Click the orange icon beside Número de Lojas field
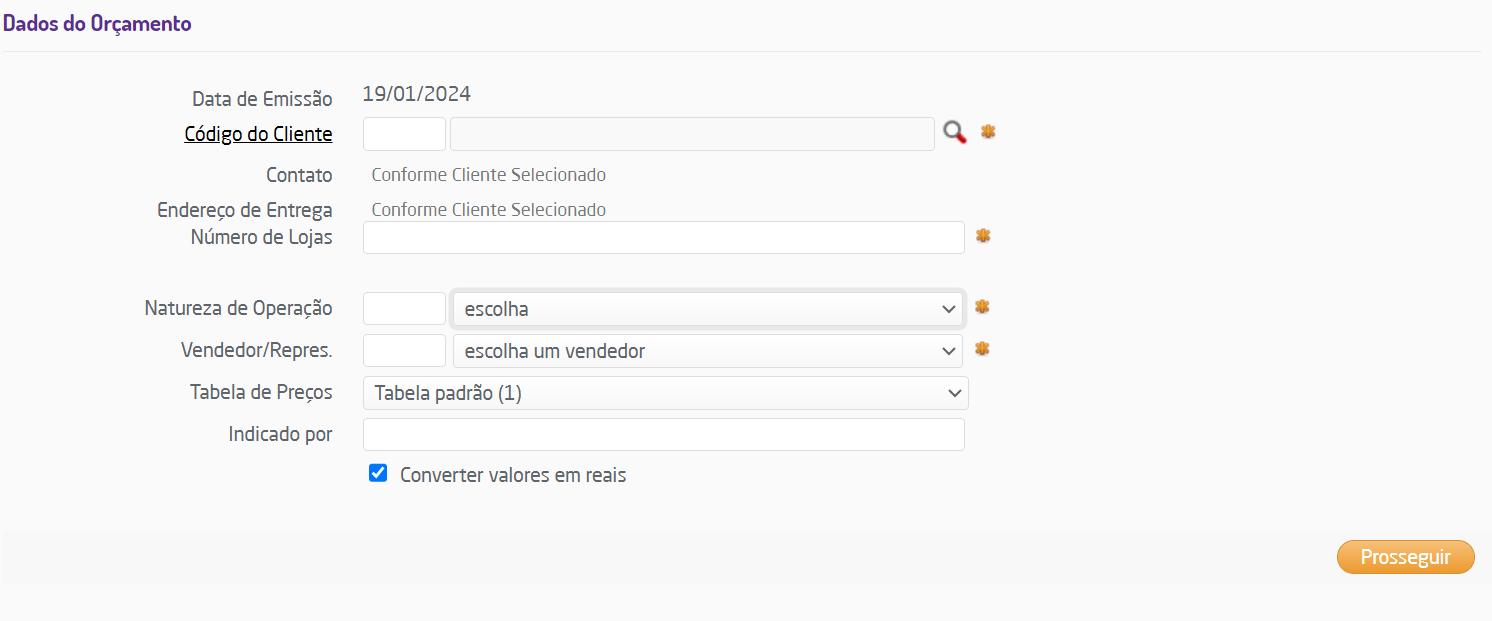This screenshot has width=1492, height=621. (x=983, y=236)
